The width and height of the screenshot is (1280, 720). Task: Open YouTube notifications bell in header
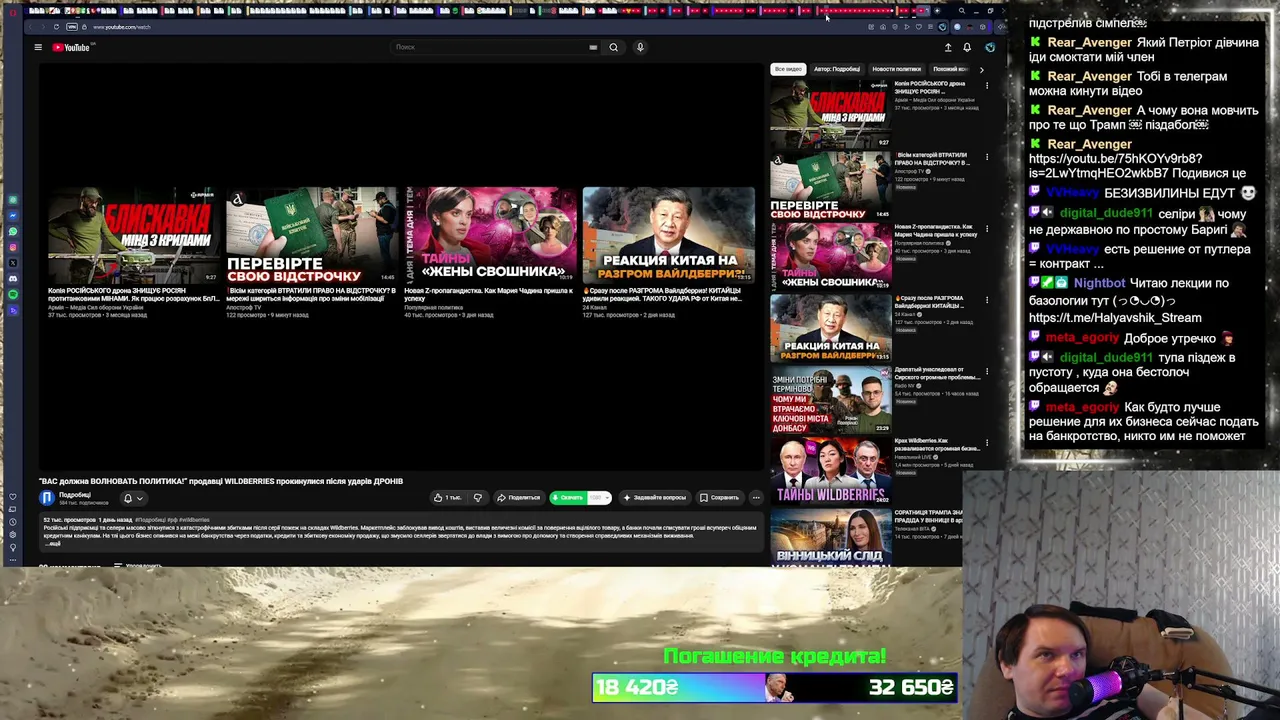click(967, 47)
